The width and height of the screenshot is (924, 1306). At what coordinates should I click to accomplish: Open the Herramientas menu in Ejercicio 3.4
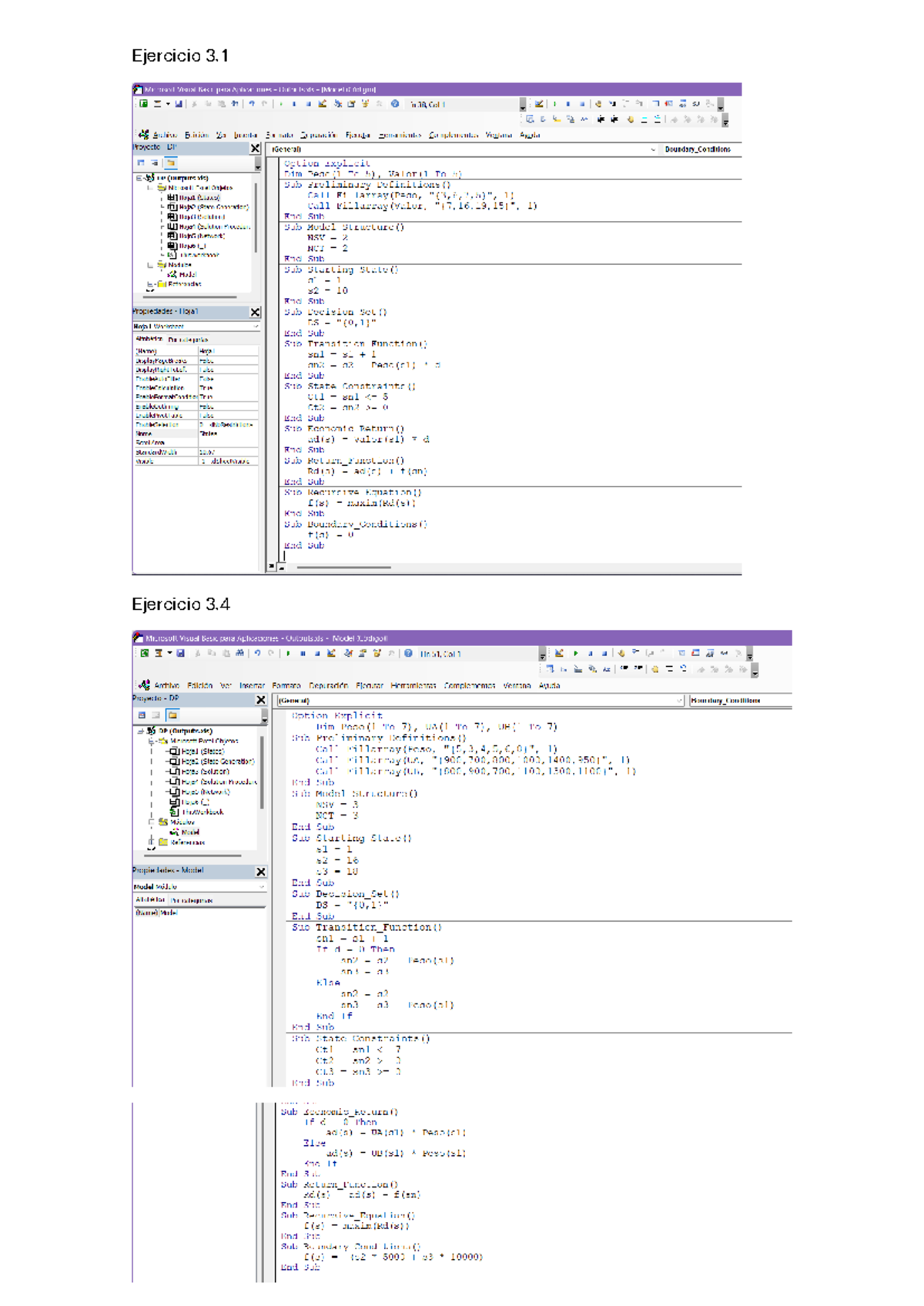[x=413, y=685]
